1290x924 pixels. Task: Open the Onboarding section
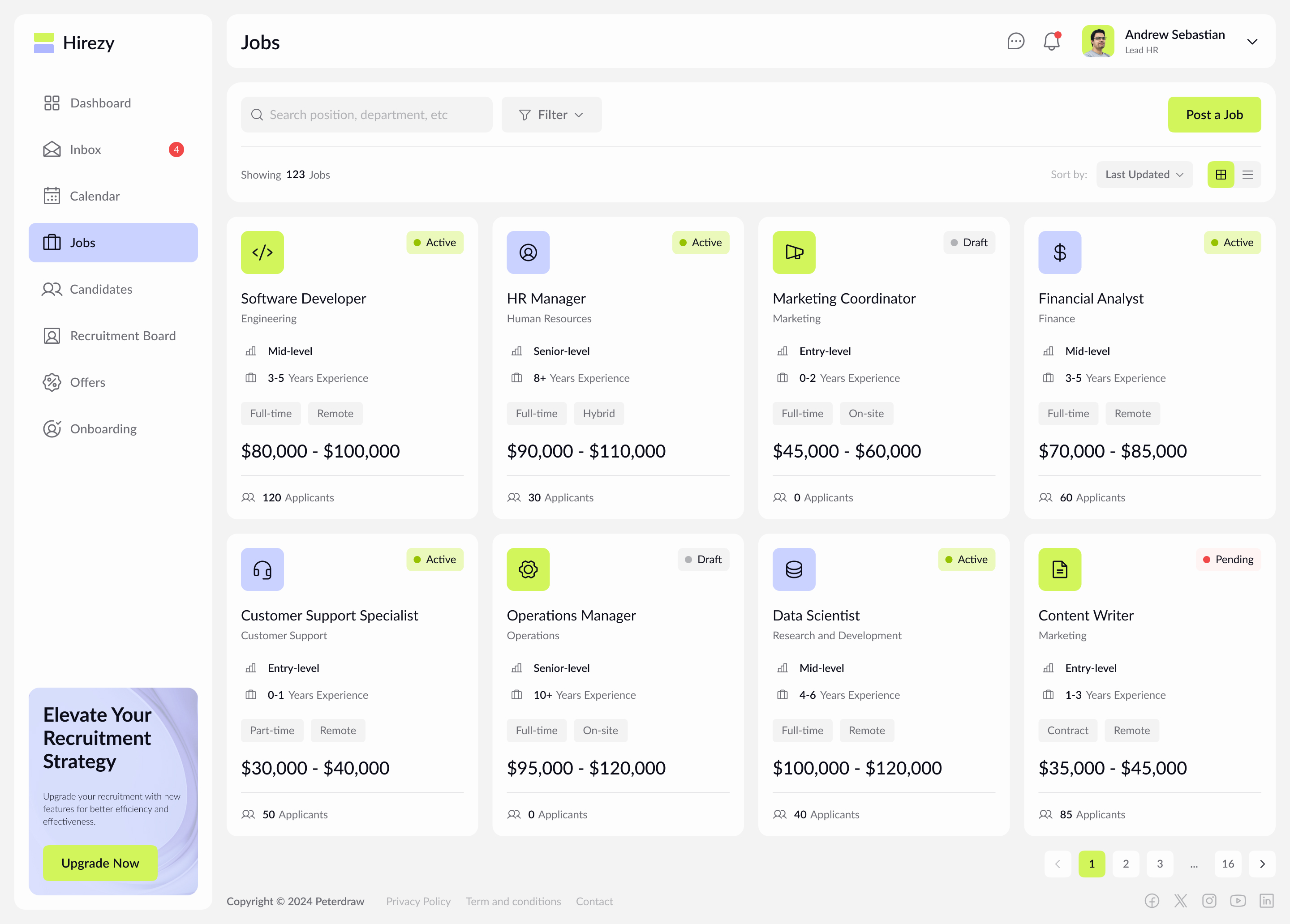(x=103, y=429)
